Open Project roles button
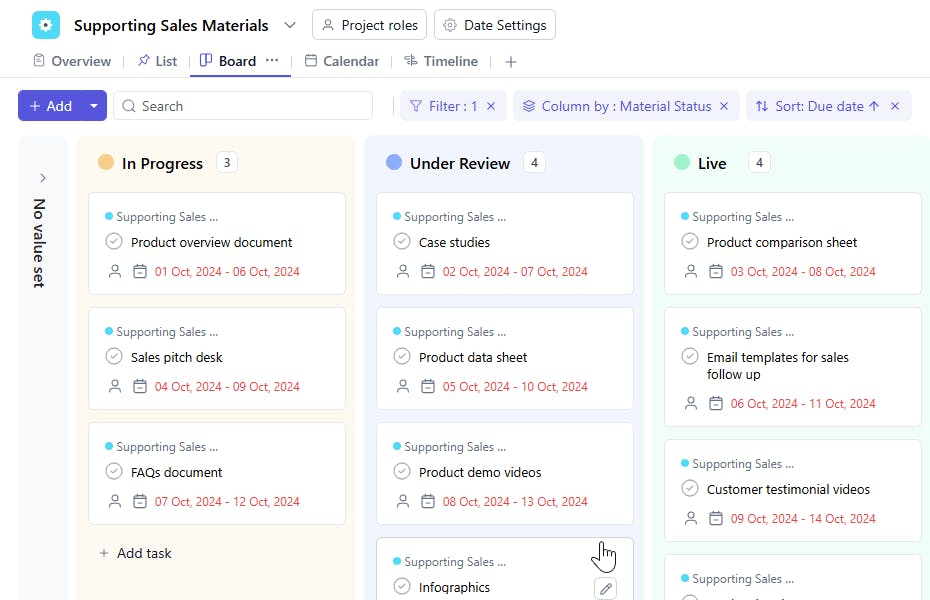The height and width of the screenshot is (600, 930). [x=370, y=25]
